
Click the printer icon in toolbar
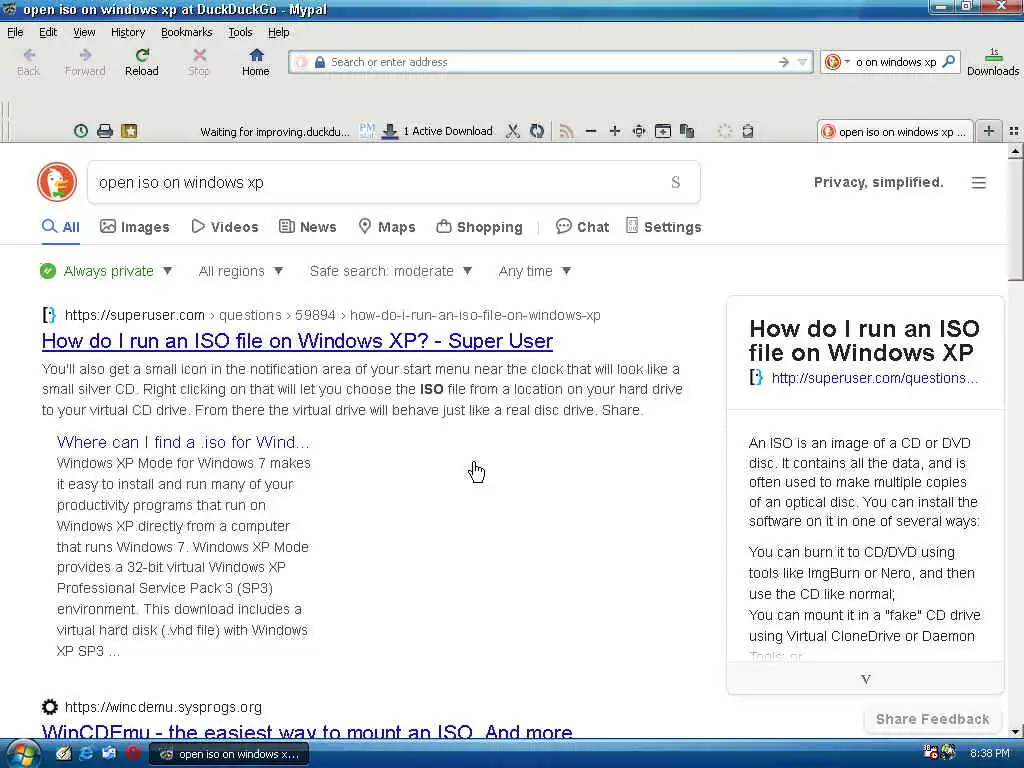pos(105,131)
